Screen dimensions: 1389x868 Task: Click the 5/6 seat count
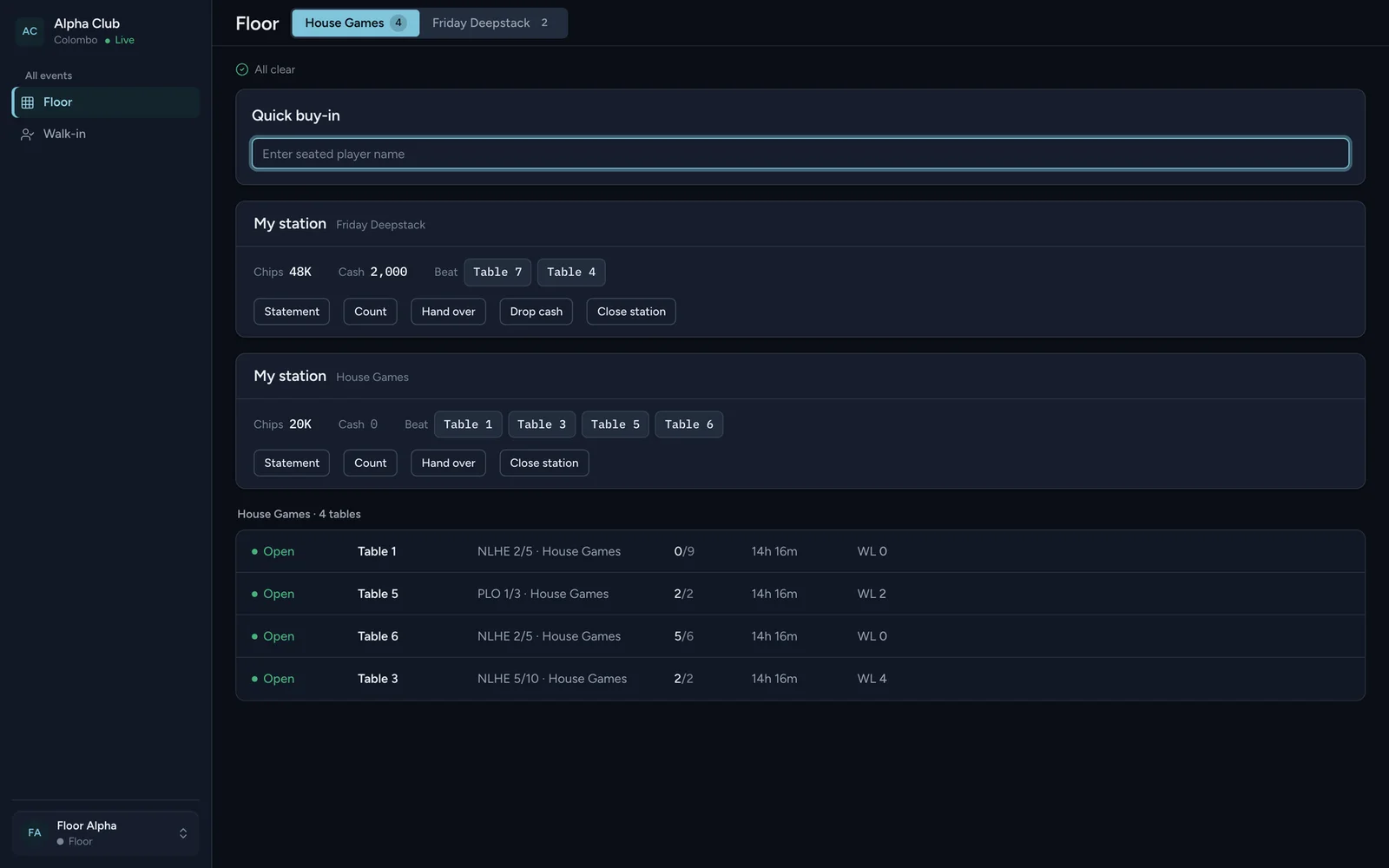tap(684, 637)
